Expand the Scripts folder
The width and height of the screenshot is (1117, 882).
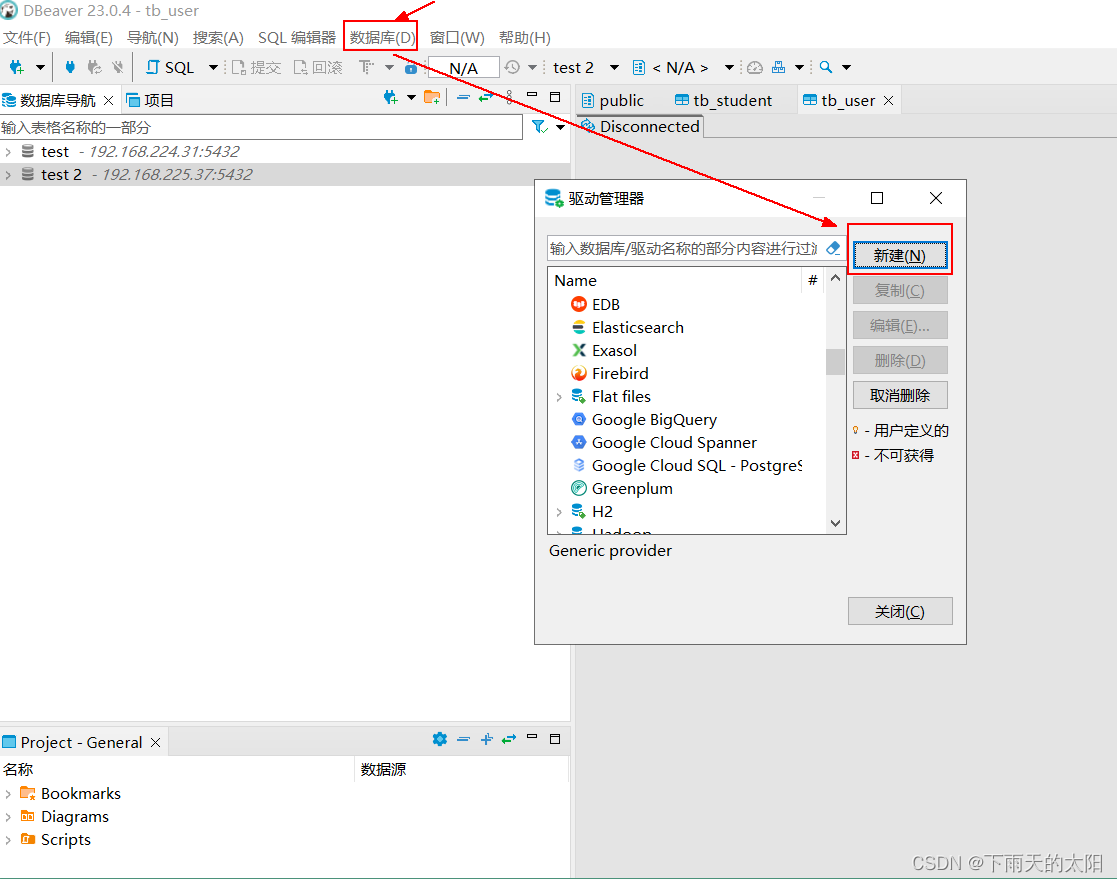click(x=8, y=839)
